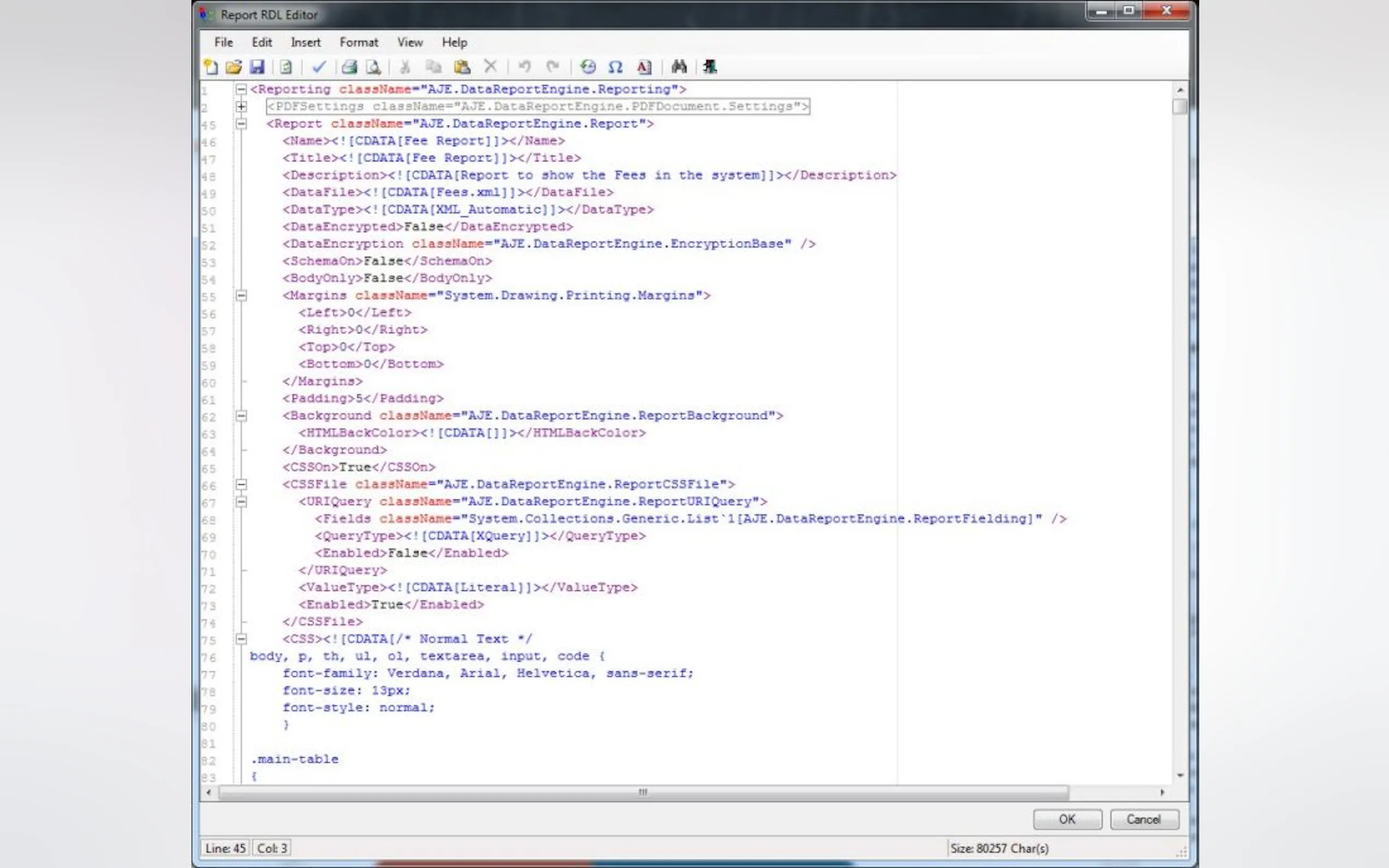
Task: Click the OK button
Action: click(x=1067, y=819)
